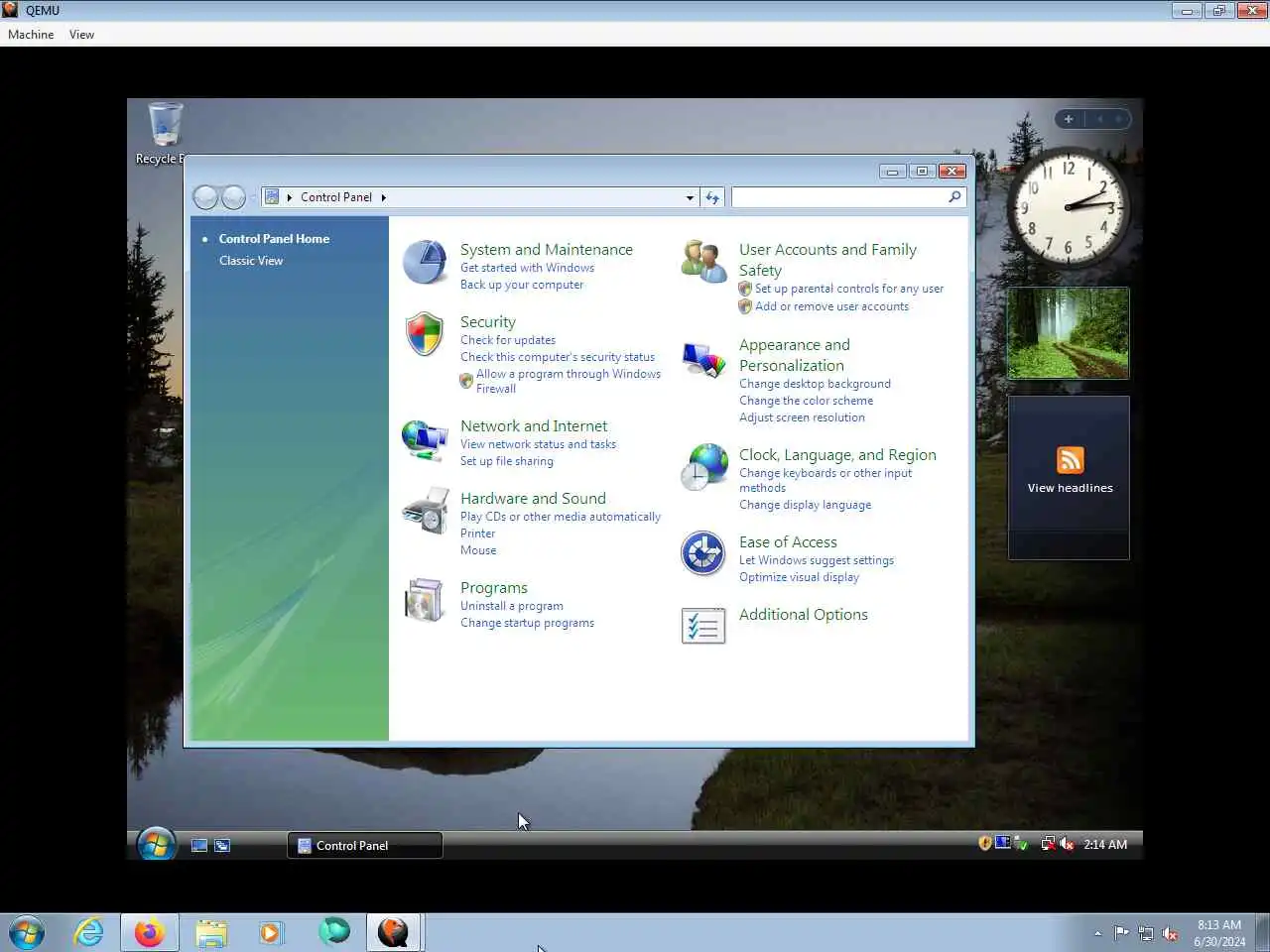Open Firefox from the host taskbar

pyautogui.click(x=150, y=932)
